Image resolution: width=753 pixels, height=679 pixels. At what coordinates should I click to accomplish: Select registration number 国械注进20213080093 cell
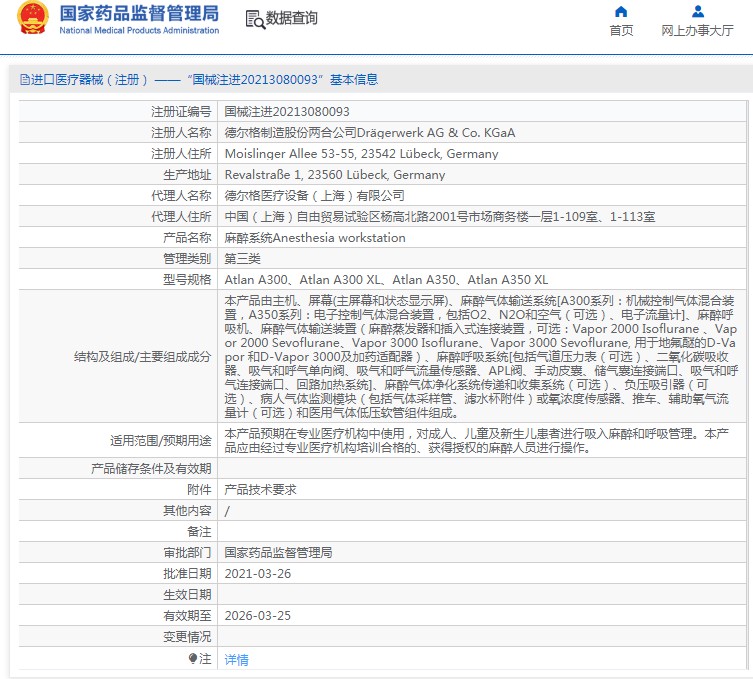[287, 112]
